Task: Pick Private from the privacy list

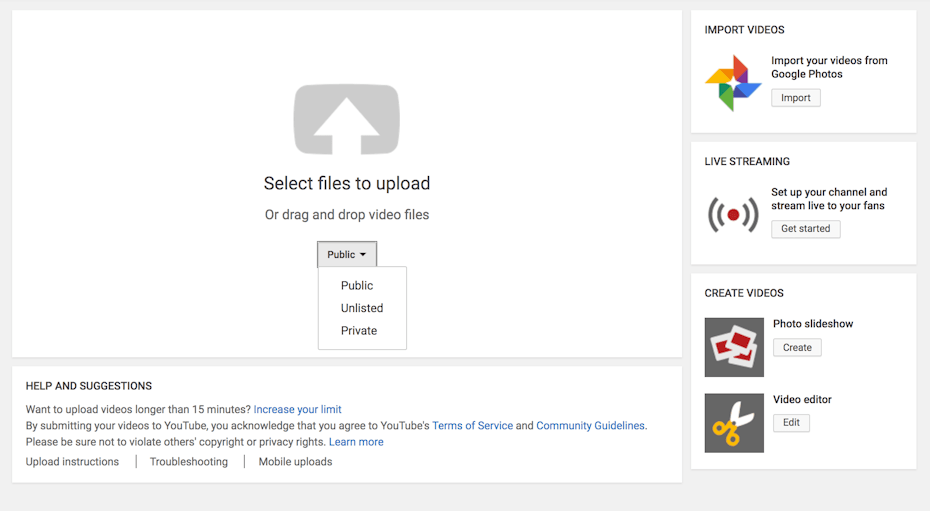Action: tap(359, 331)
